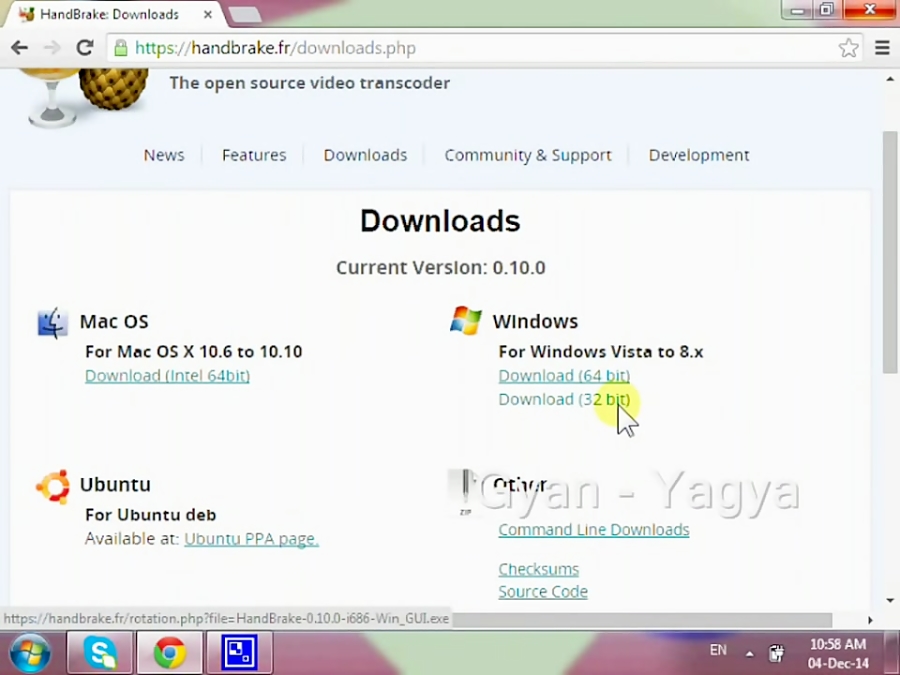This screenshot has width=900, height=675.
Task: Open Skype from the taskbar
Action: (99, 652)
